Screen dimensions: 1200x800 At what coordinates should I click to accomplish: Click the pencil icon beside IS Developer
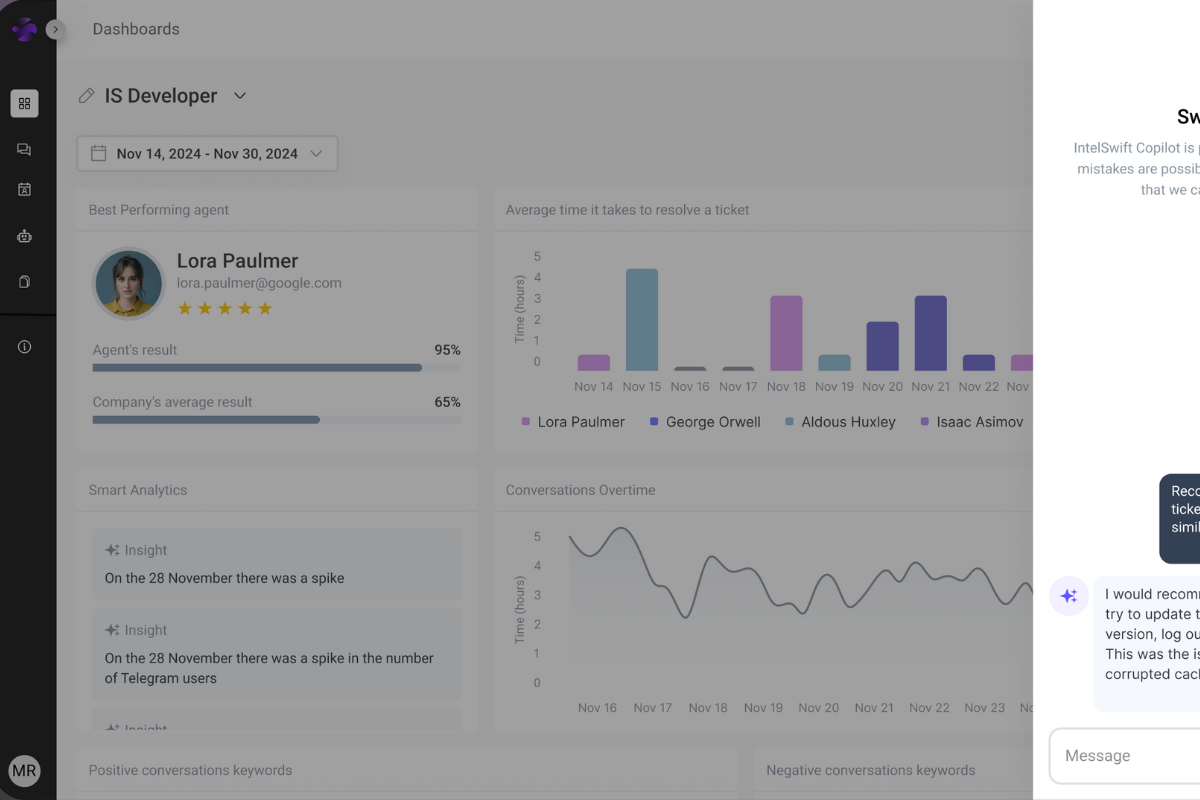[87, 96]
